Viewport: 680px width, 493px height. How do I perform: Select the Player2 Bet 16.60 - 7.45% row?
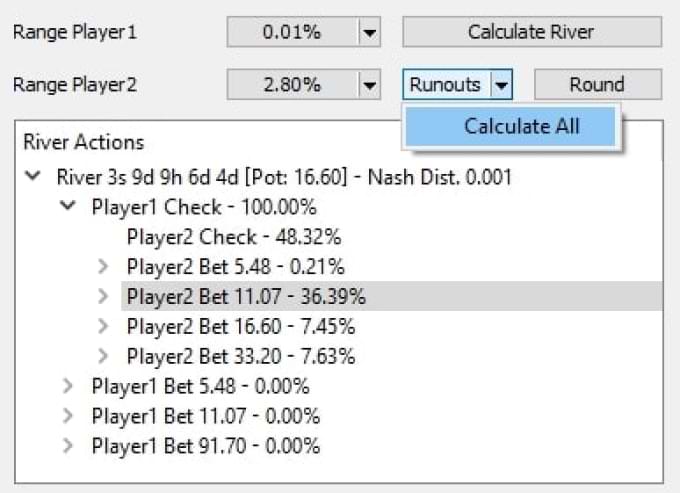(x=240, y=326)
